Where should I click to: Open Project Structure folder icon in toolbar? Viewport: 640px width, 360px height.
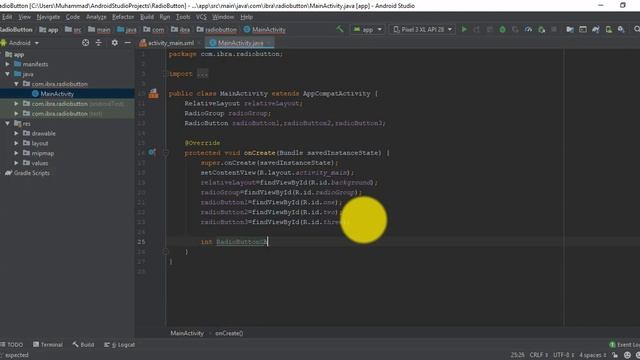[x=570, y=29]
